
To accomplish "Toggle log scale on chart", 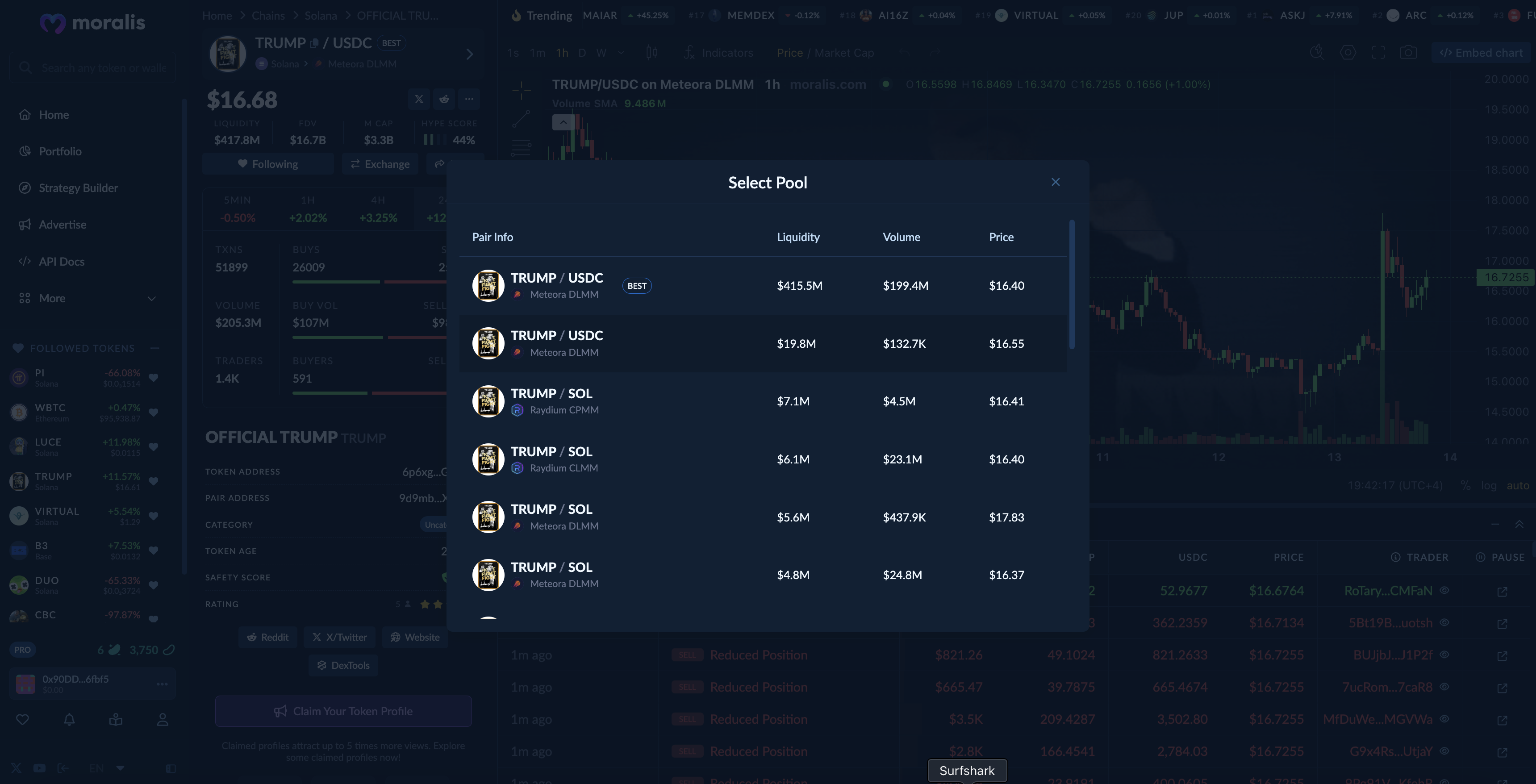I will pyautogui.click(x=1488, y=485).
